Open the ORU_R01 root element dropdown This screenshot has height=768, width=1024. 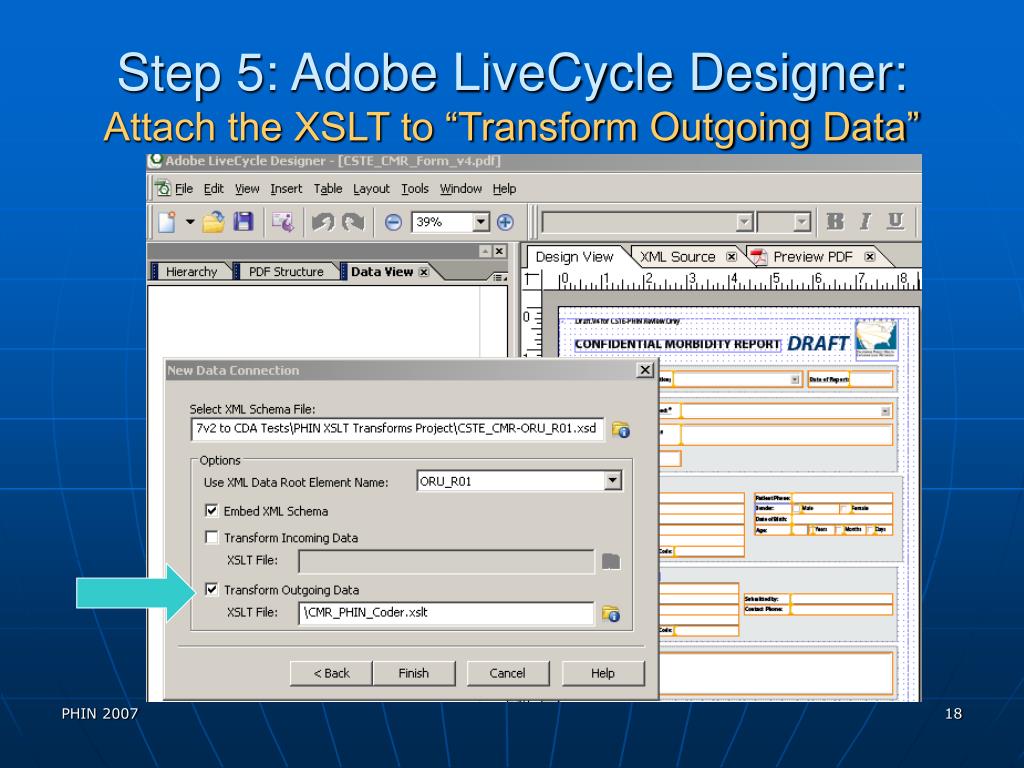click(x=612, y=481)
